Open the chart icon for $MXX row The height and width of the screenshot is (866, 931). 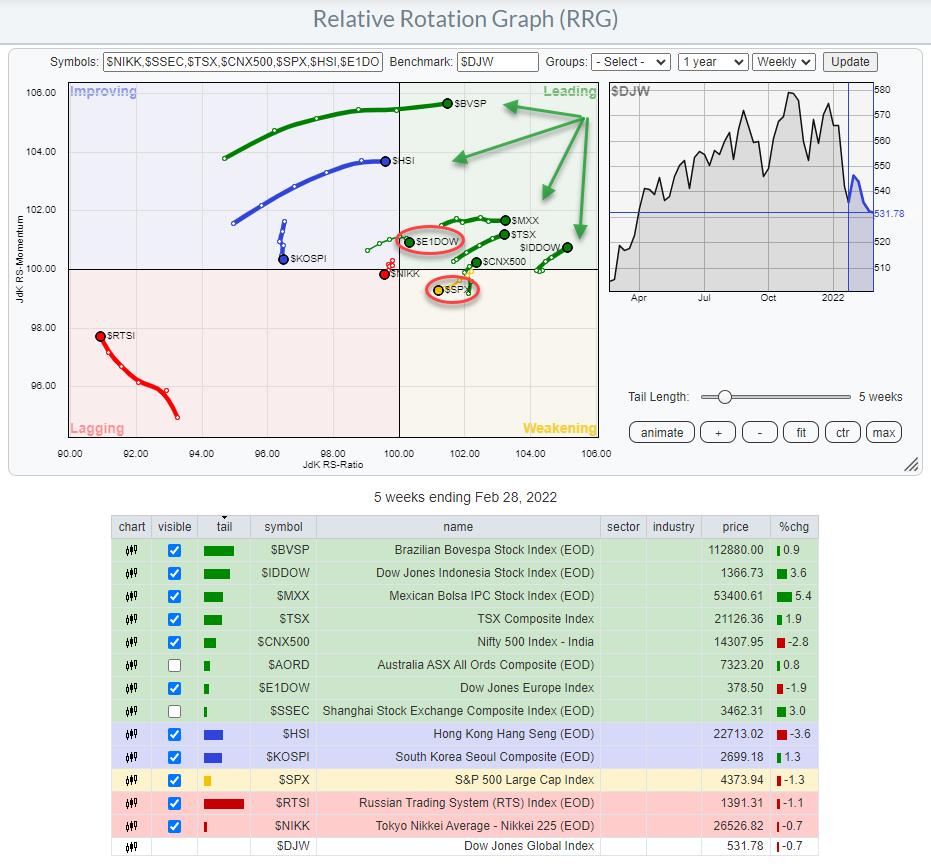click(x=131, y=596)
